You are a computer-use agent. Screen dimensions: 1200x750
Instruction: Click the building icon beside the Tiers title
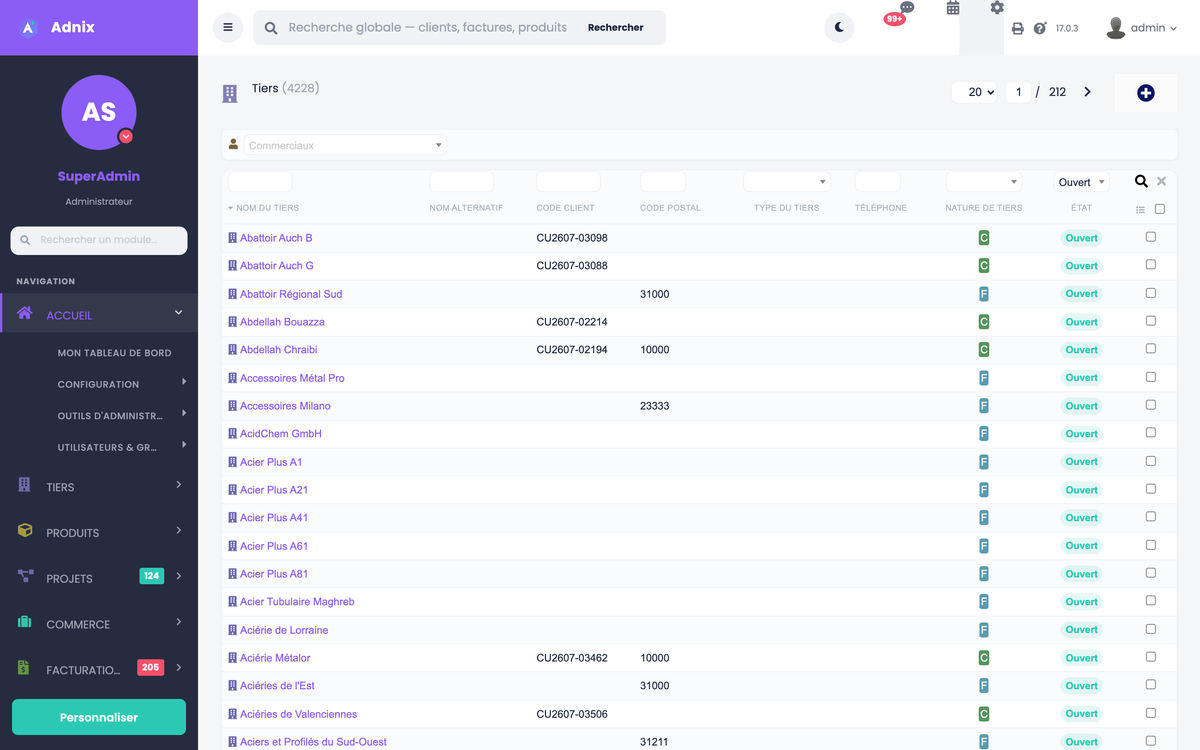230,93
